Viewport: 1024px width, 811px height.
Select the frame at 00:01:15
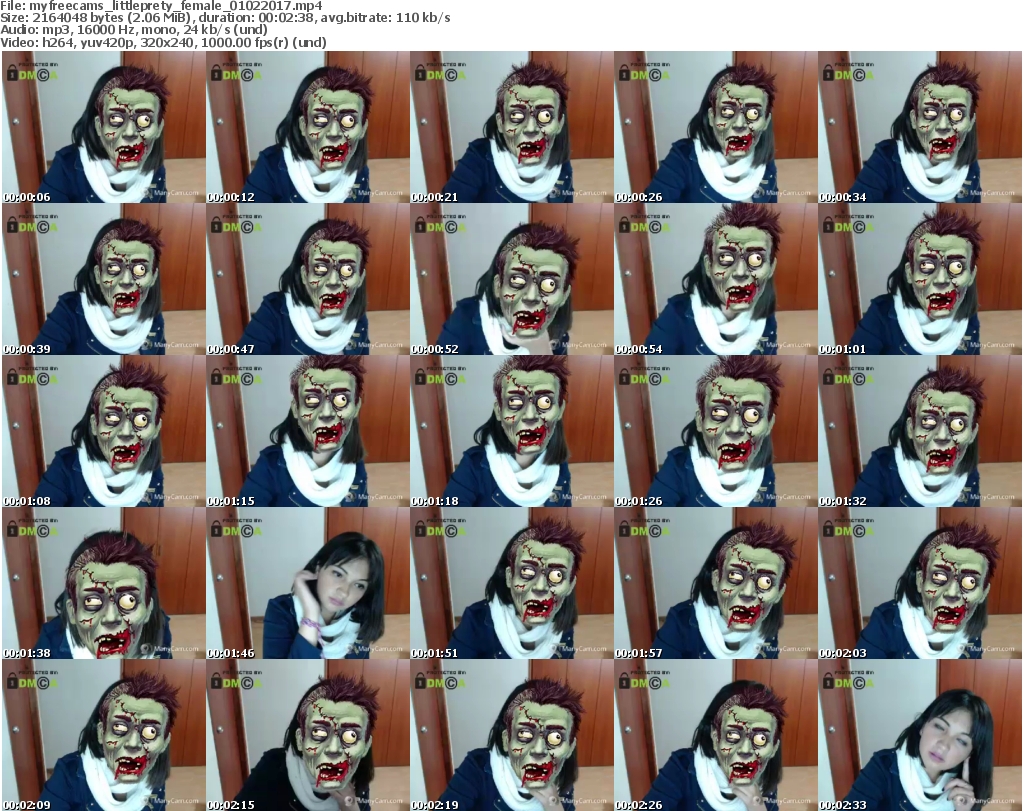click(x=308, y=431)
